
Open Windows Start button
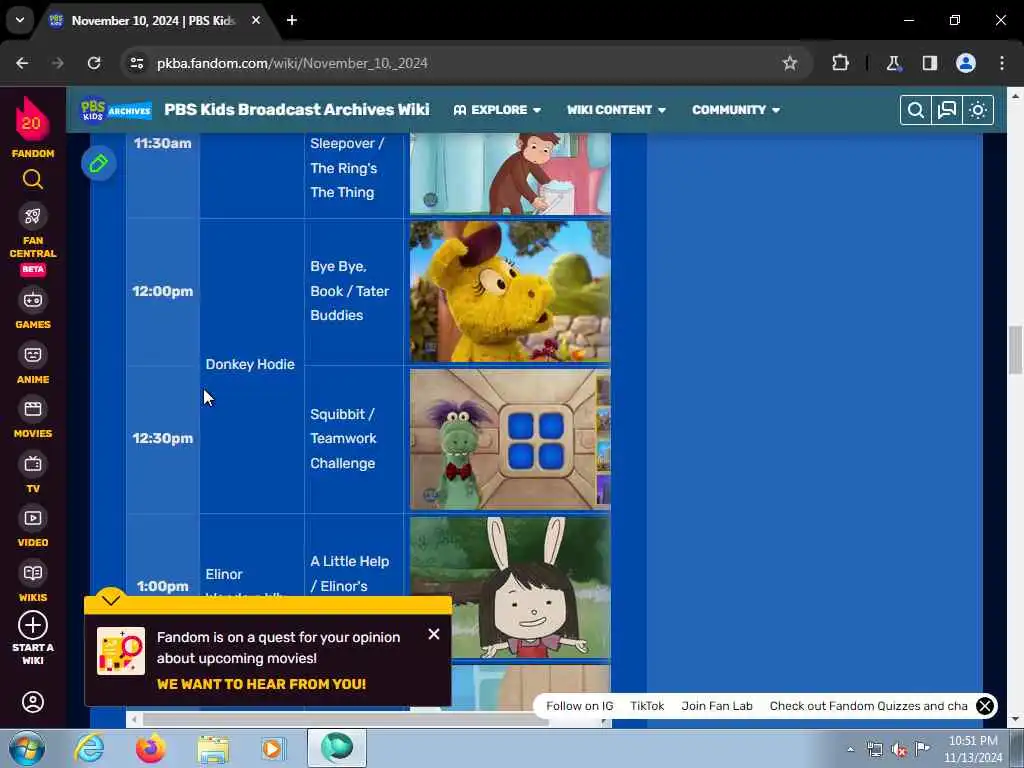(26, 748)
